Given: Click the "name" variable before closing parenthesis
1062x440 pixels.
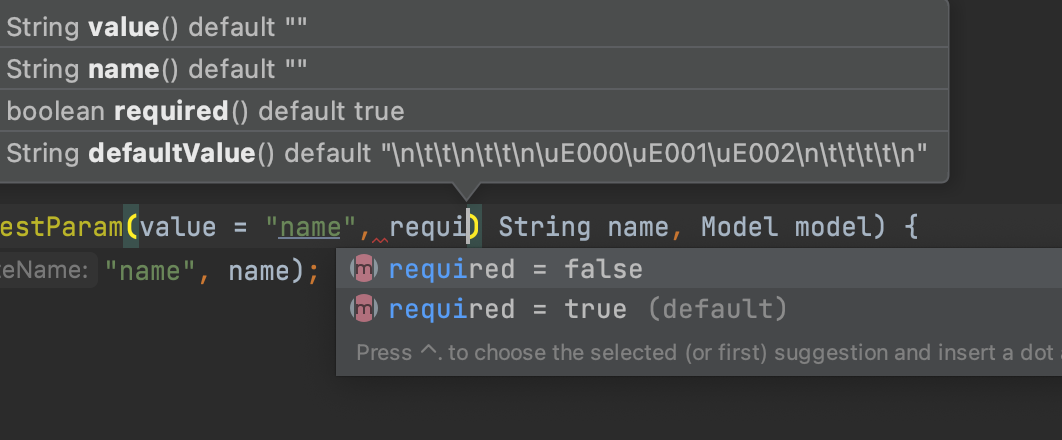Looking at the screenshot, I should tap(259, 271).
